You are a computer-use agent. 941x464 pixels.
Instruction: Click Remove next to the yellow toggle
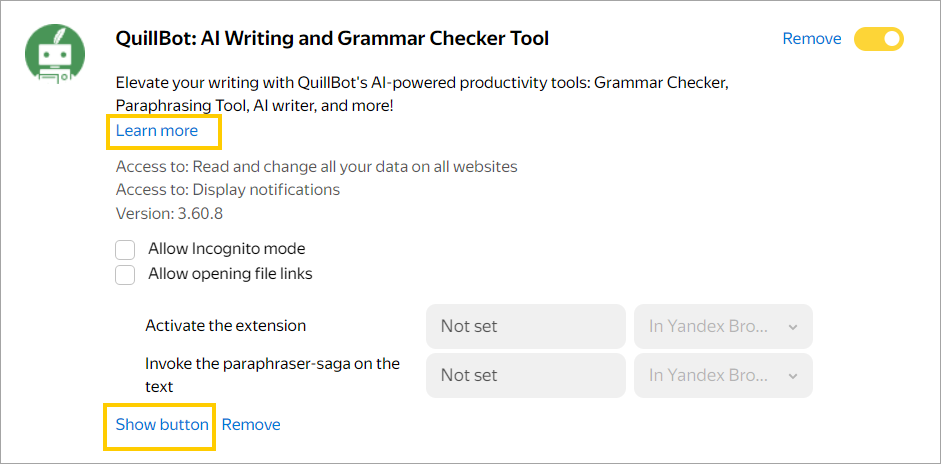[812, 39]
